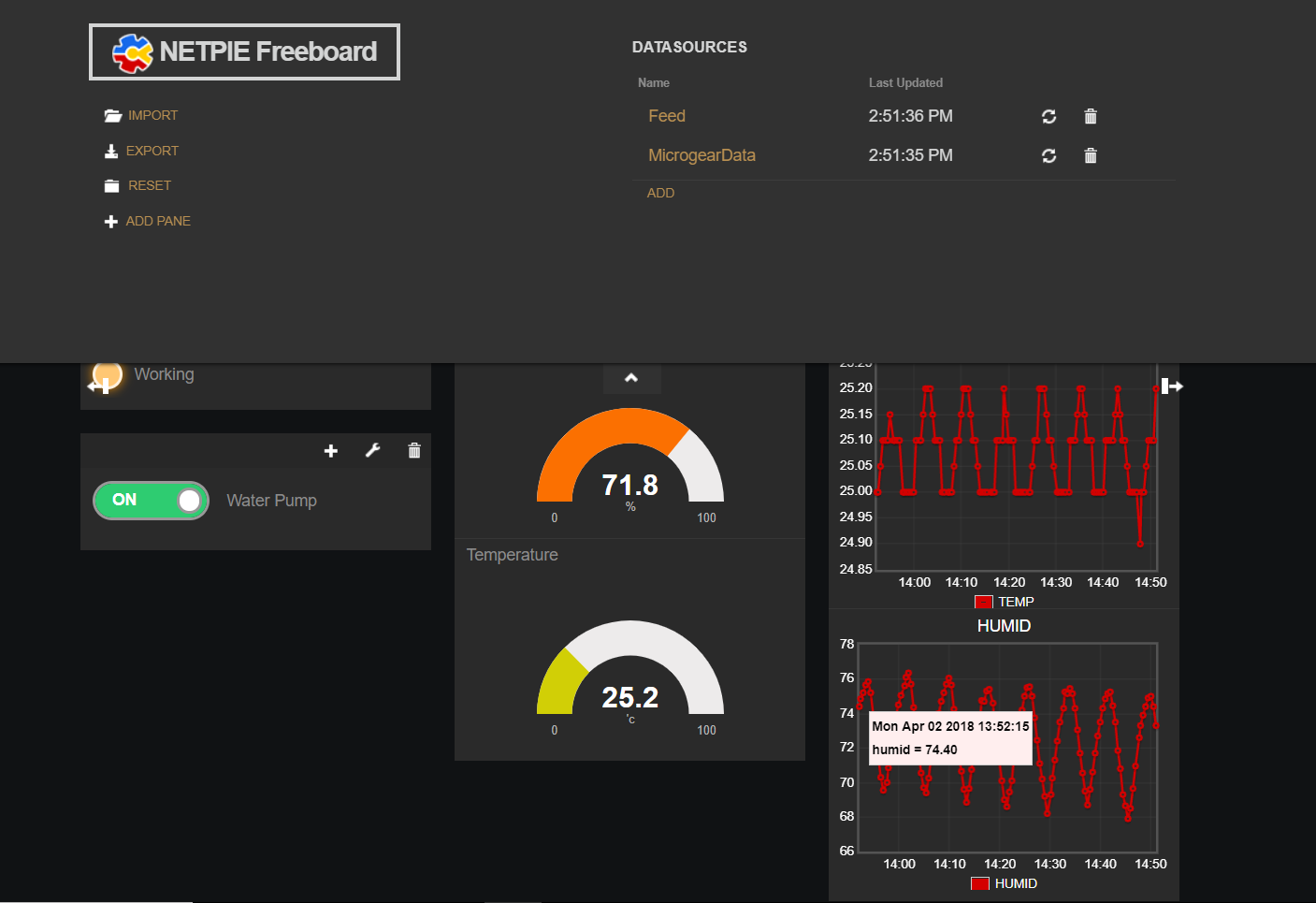
Task: Select EXPORT from the side menu
Action: 152,151
